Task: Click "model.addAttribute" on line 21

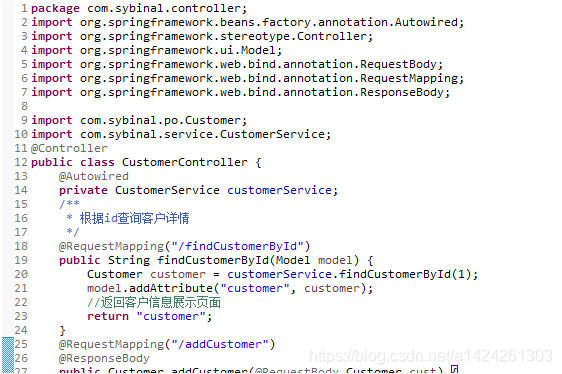Action: (150, 288)
